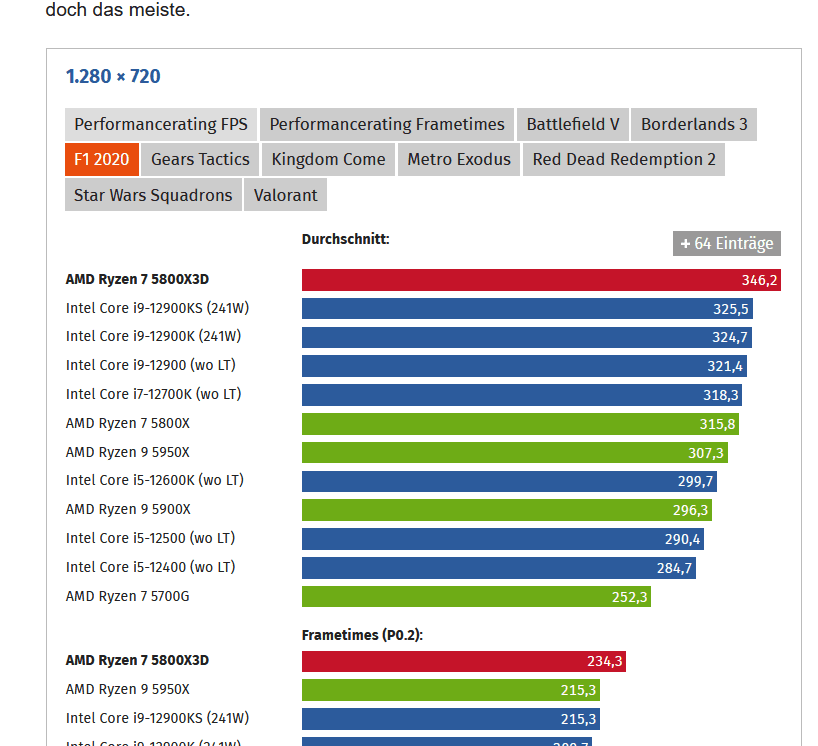
Task: Click the Intel Core i9-12900 321,4 bar
Action: (x=524, y=366)
